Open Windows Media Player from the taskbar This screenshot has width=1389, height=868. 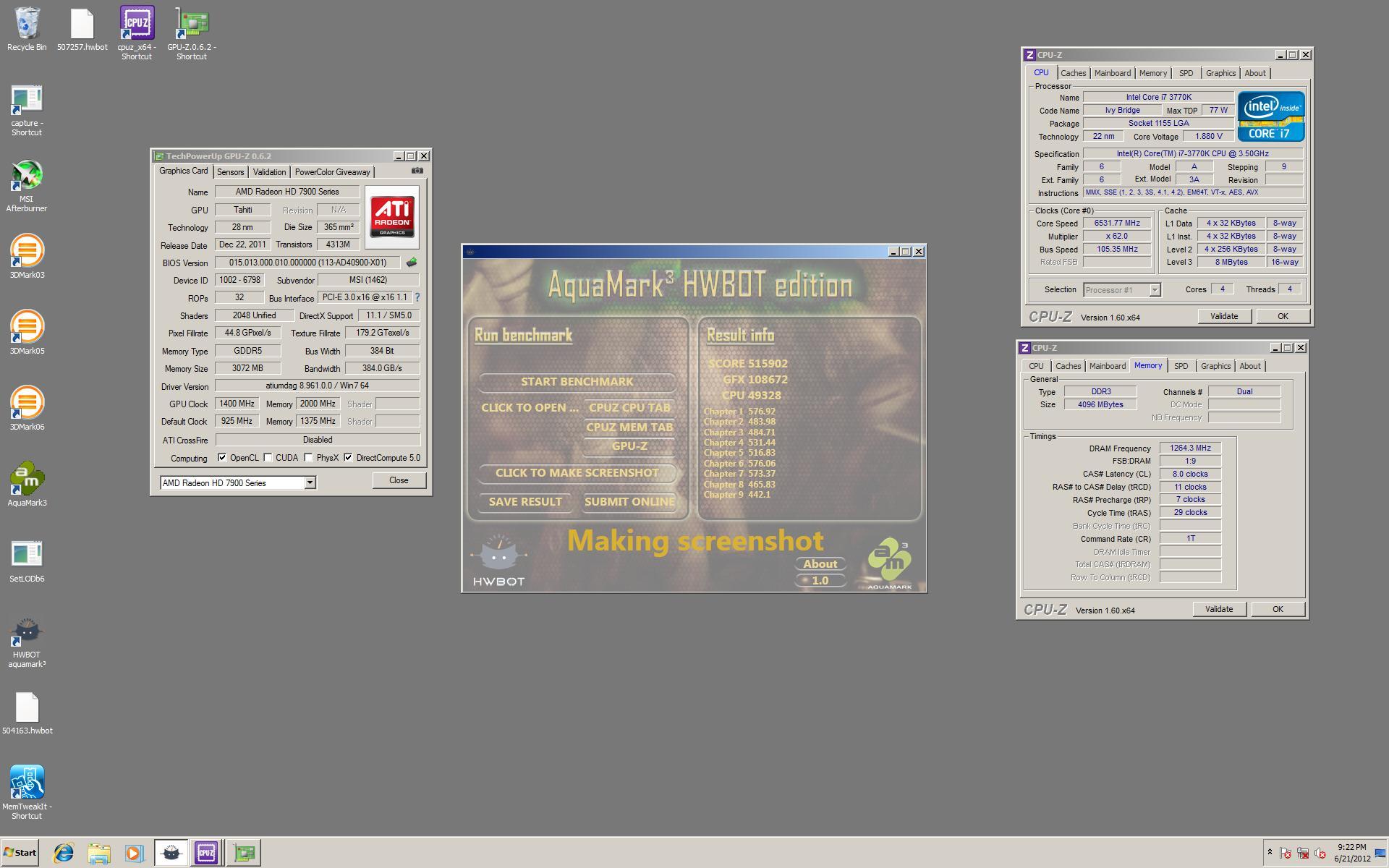(134, 853)
